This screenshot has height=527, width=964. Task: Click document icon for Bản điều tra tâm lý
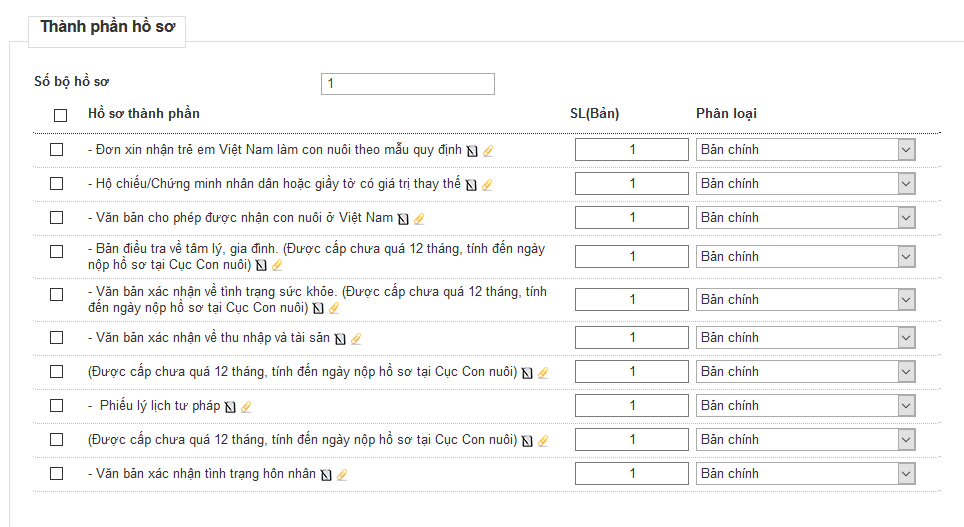pyautogui.click(x=261, y=266)
